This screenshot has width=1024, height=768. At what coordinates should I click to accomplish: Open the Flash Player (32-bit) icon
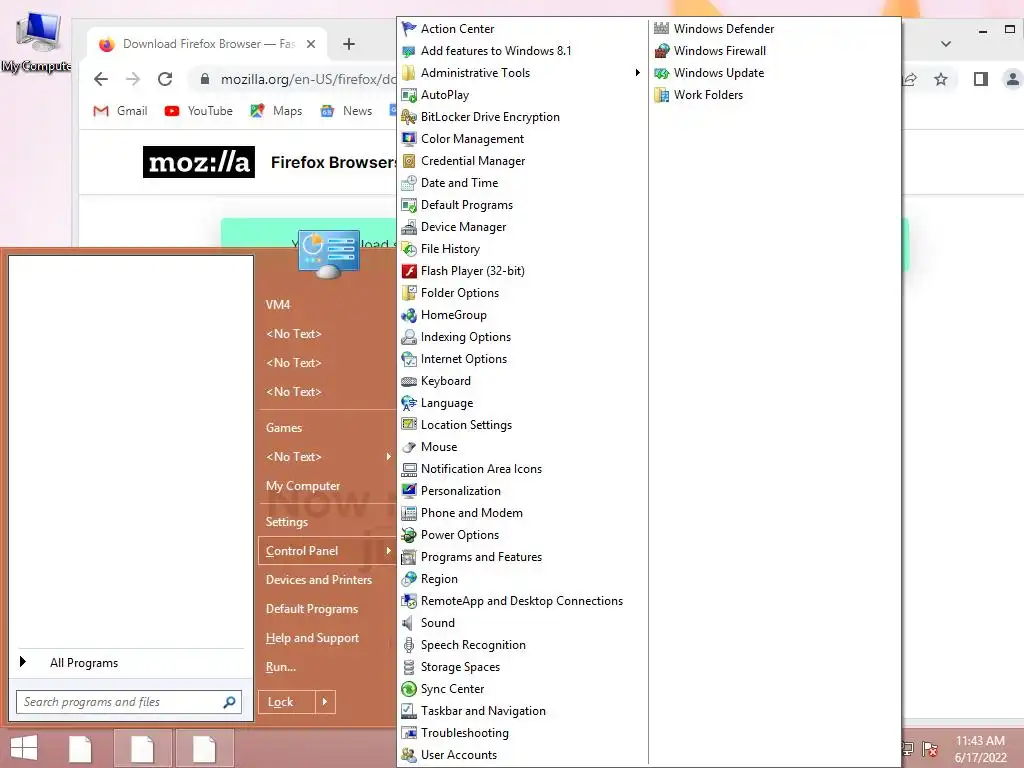point(409,271)
